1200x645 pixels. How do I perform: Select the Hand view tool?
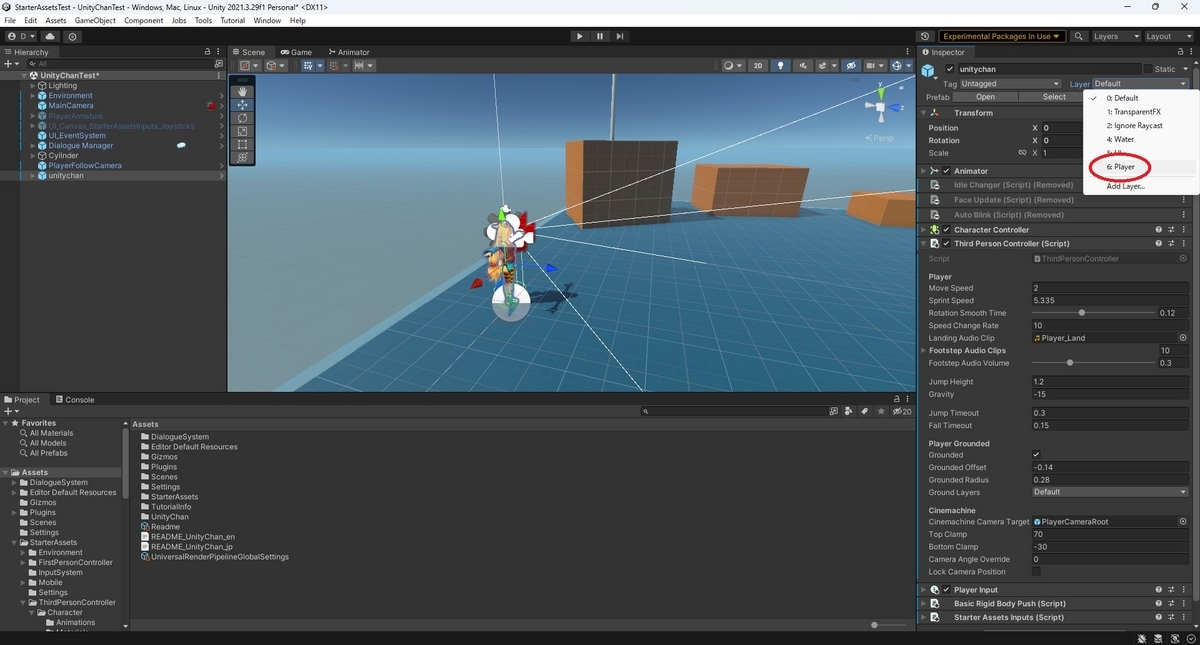pos(242,91)
